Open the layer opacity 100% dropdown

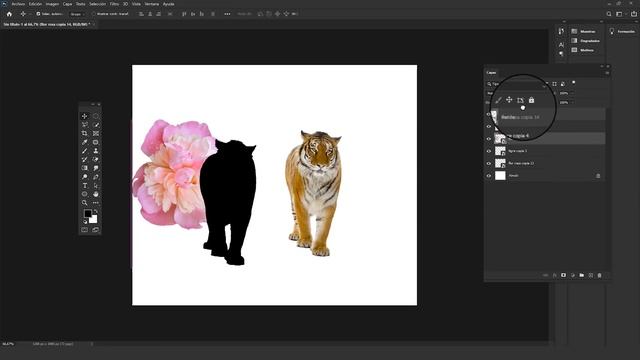pyautogui.click(x=571, y=93)
